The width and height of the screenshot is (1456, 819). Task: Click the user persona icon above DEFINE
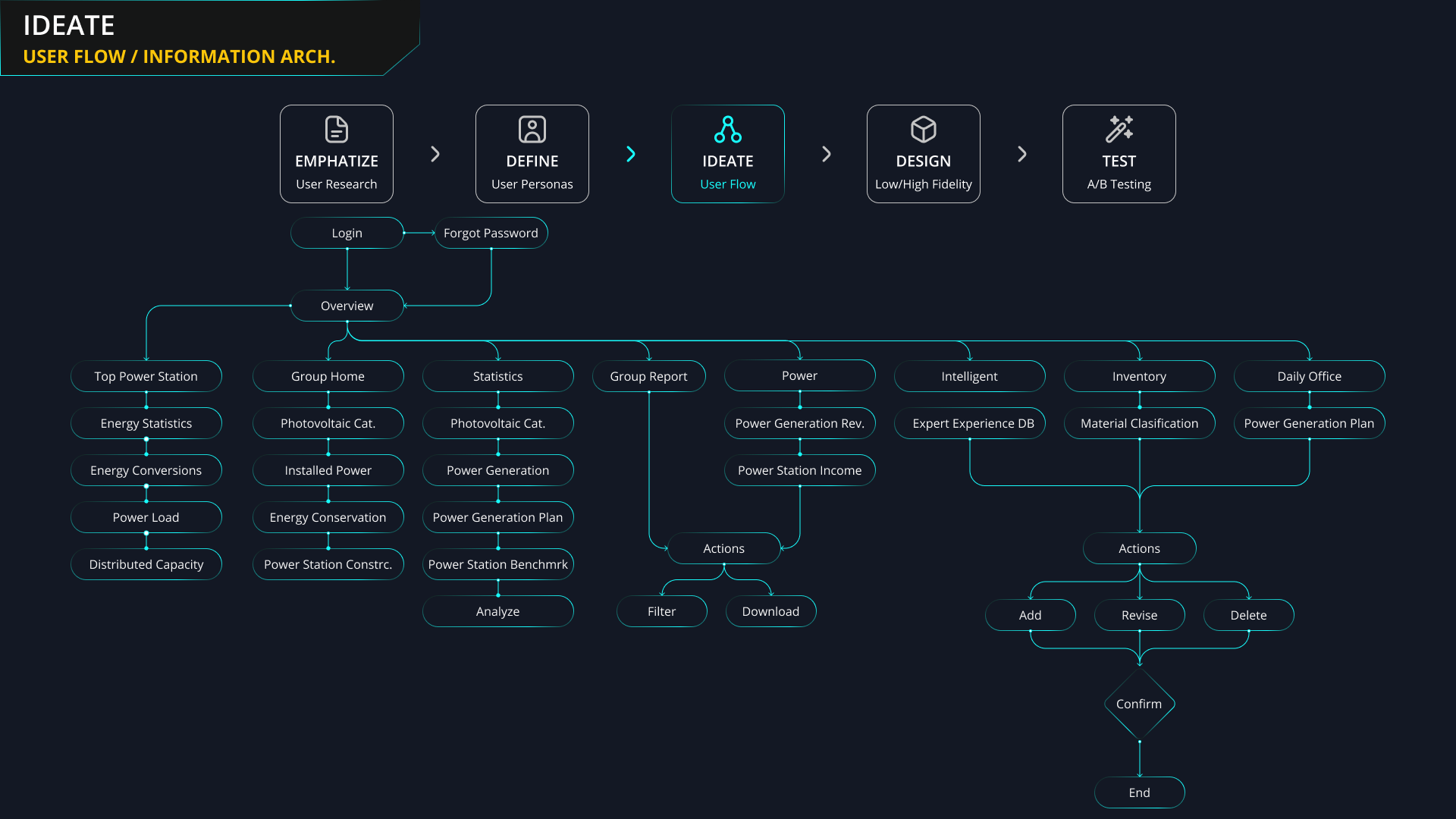pyautogui.click(x=532, y=130)
